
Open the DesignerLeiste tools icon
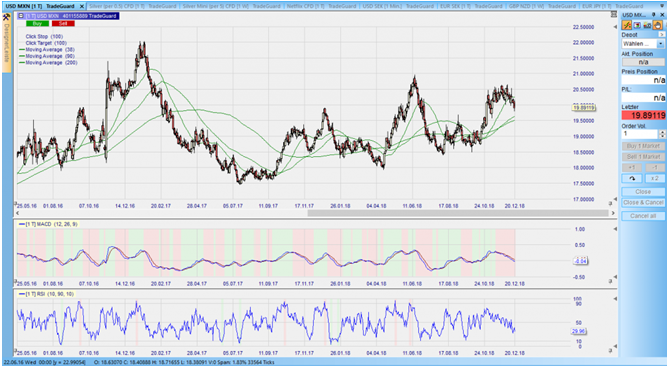pyautogui.click(x=6, y=17)
